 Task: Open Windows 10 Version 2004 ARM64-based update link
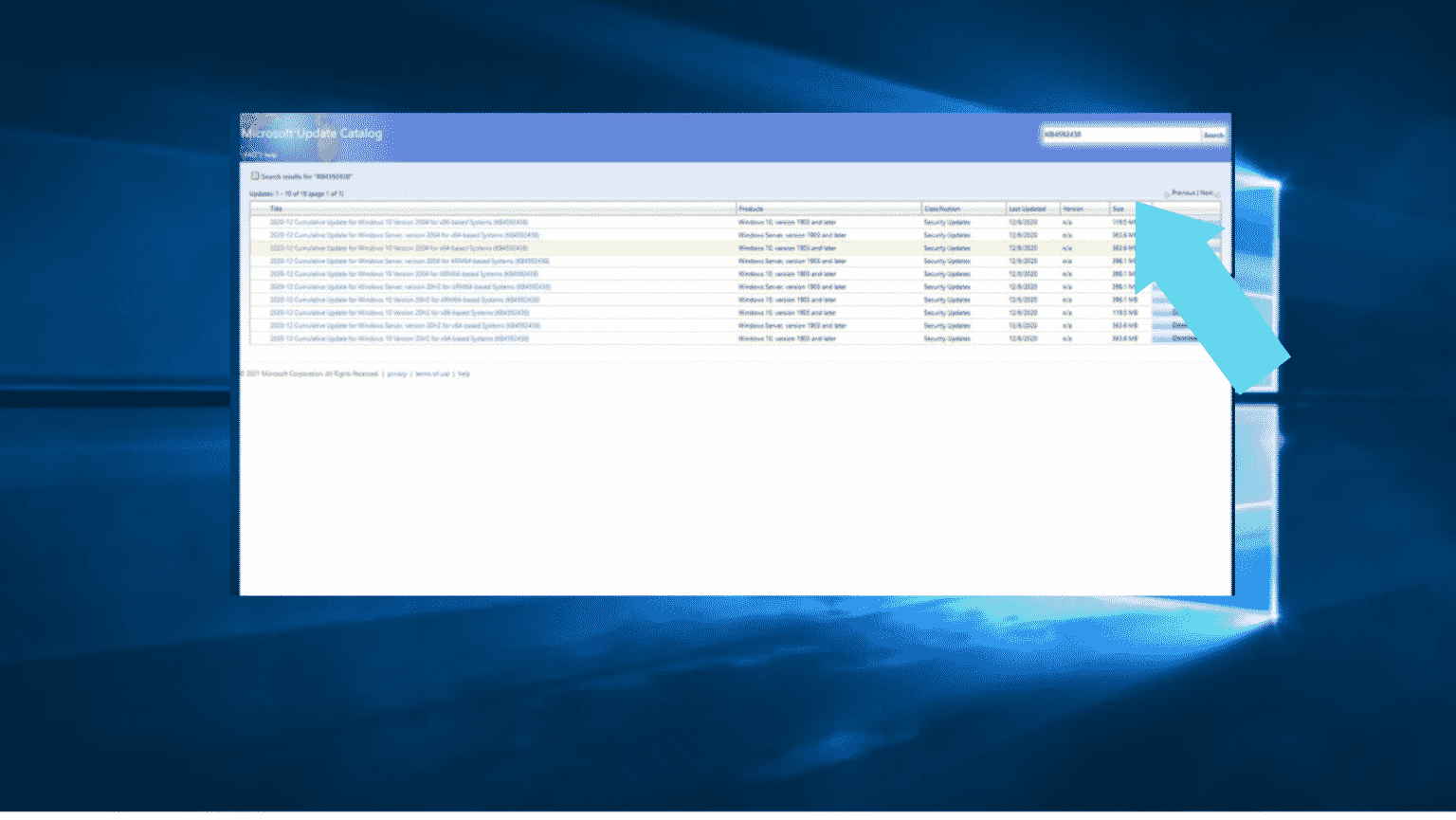point(404,274)
